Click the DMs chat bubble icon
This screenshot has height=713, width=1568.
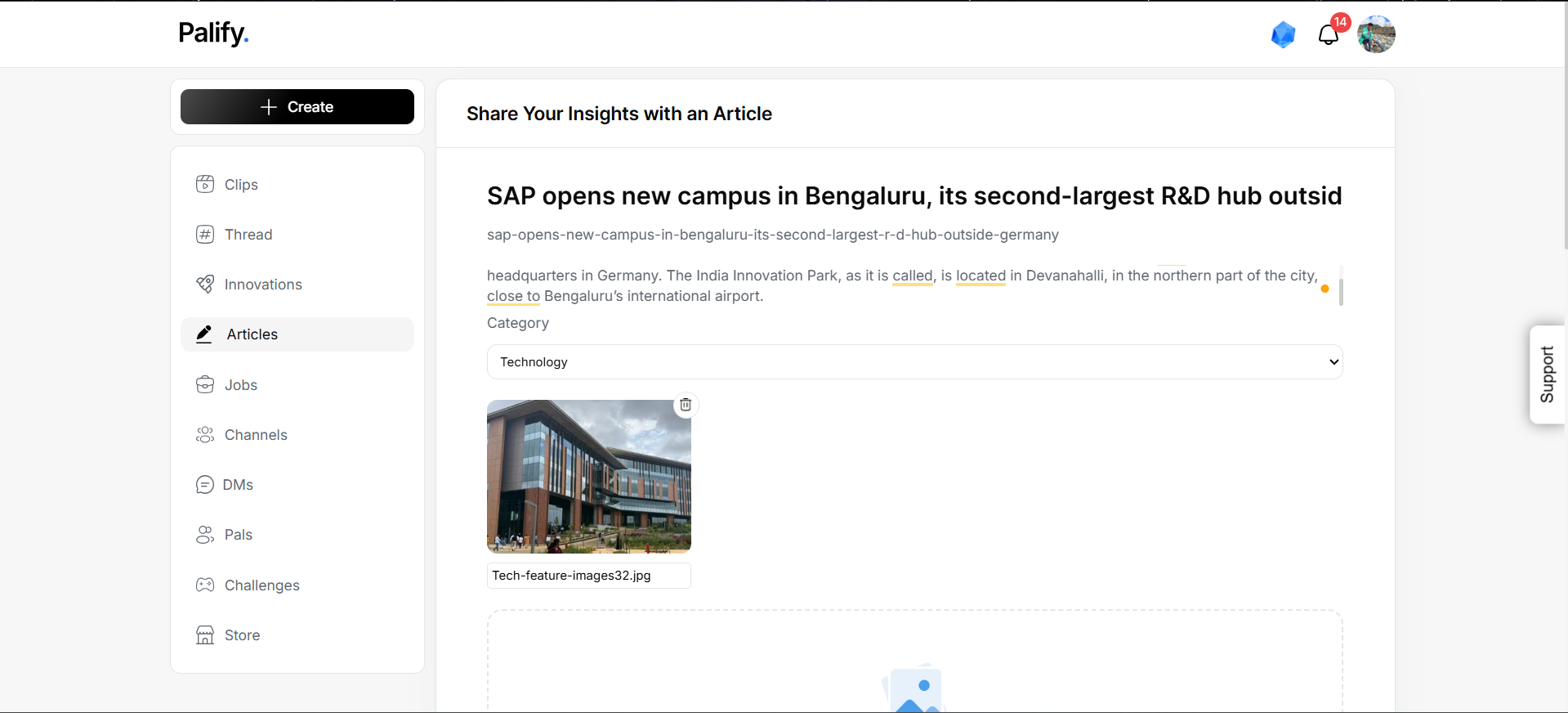[204, 485]
